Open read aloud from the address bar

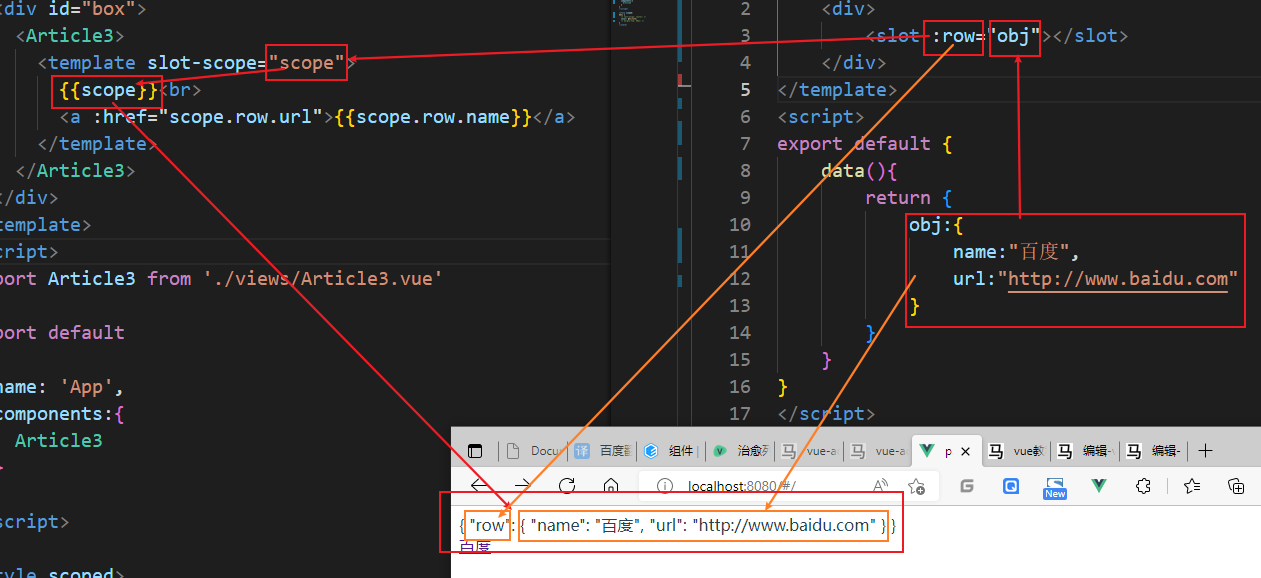click(x=878, y=485)
